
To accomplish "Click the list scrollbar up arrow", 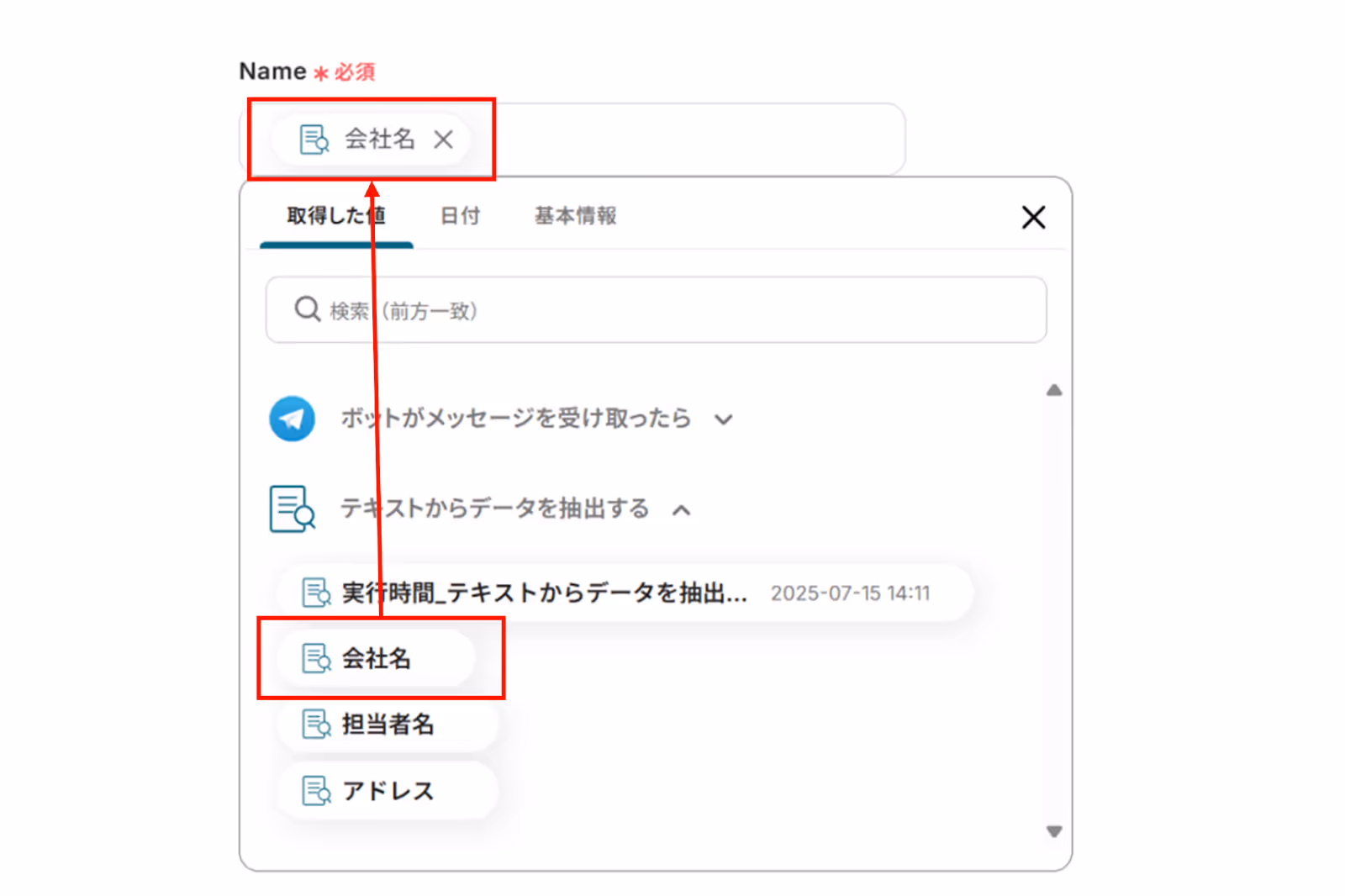I will point(1054,390).
